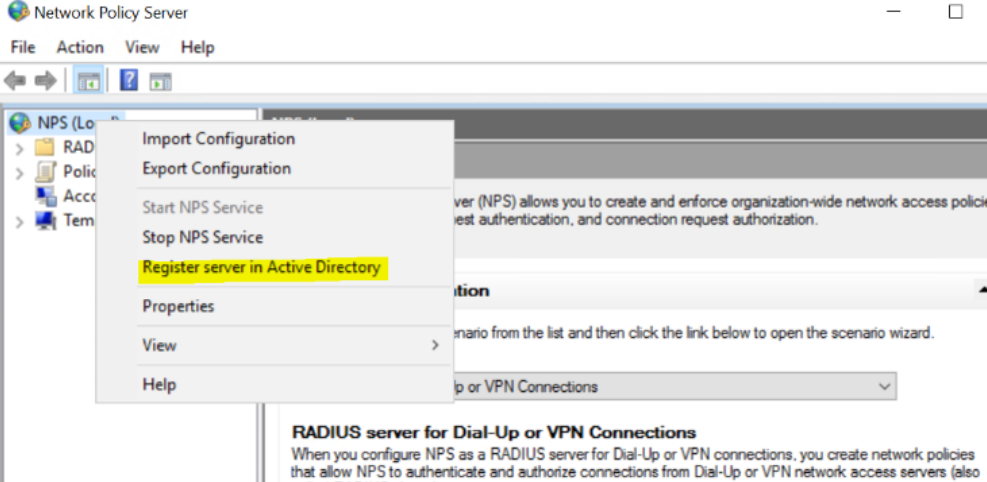This screenshot has width=987, height=482.
Task: Open the View submenu arrow in context menu
Action: (434, 345)
